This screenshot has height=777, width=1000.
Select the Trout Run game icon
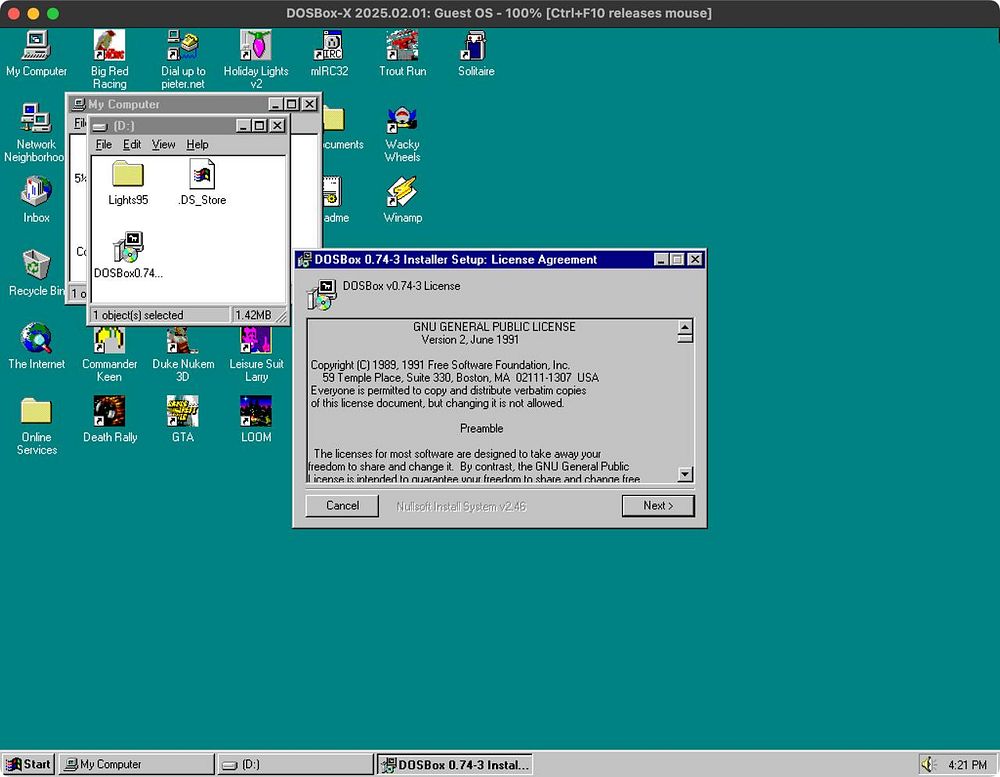(x=402, y=47)
